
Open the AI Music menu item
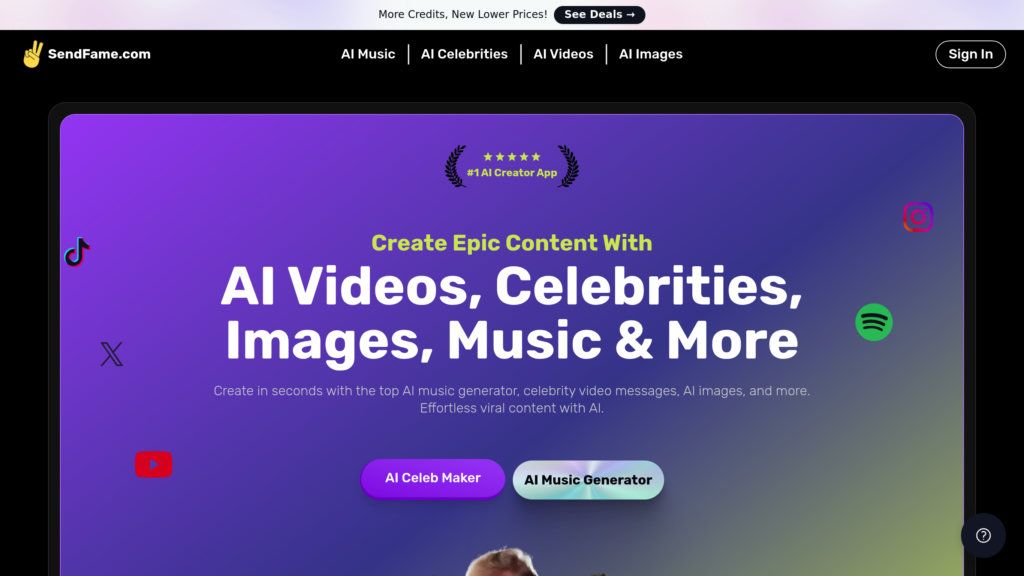[x=368, y=54]
